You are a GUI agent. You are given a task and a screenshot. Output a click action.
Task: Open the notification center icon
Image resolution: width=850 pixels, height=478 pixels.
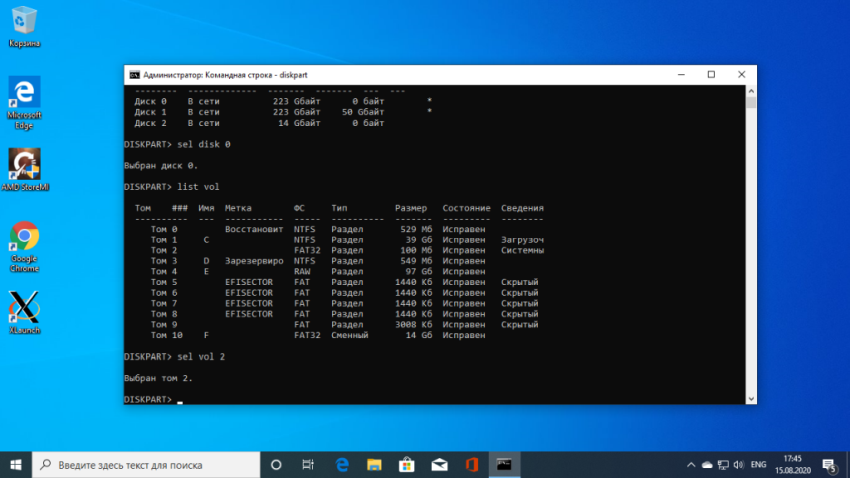(828, 465)
